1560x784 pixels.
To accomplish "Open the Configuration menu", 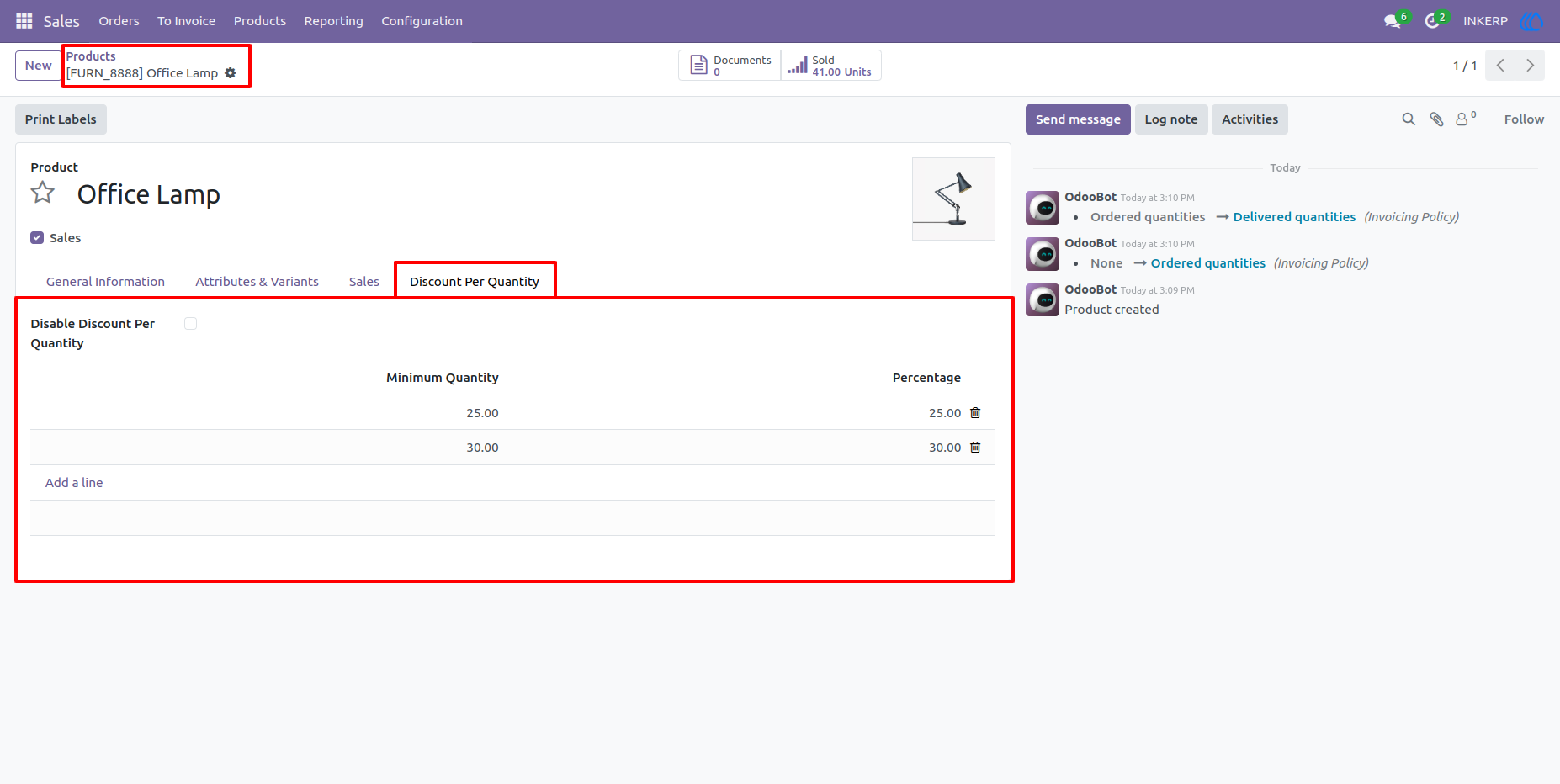I will tap(422, 21).
